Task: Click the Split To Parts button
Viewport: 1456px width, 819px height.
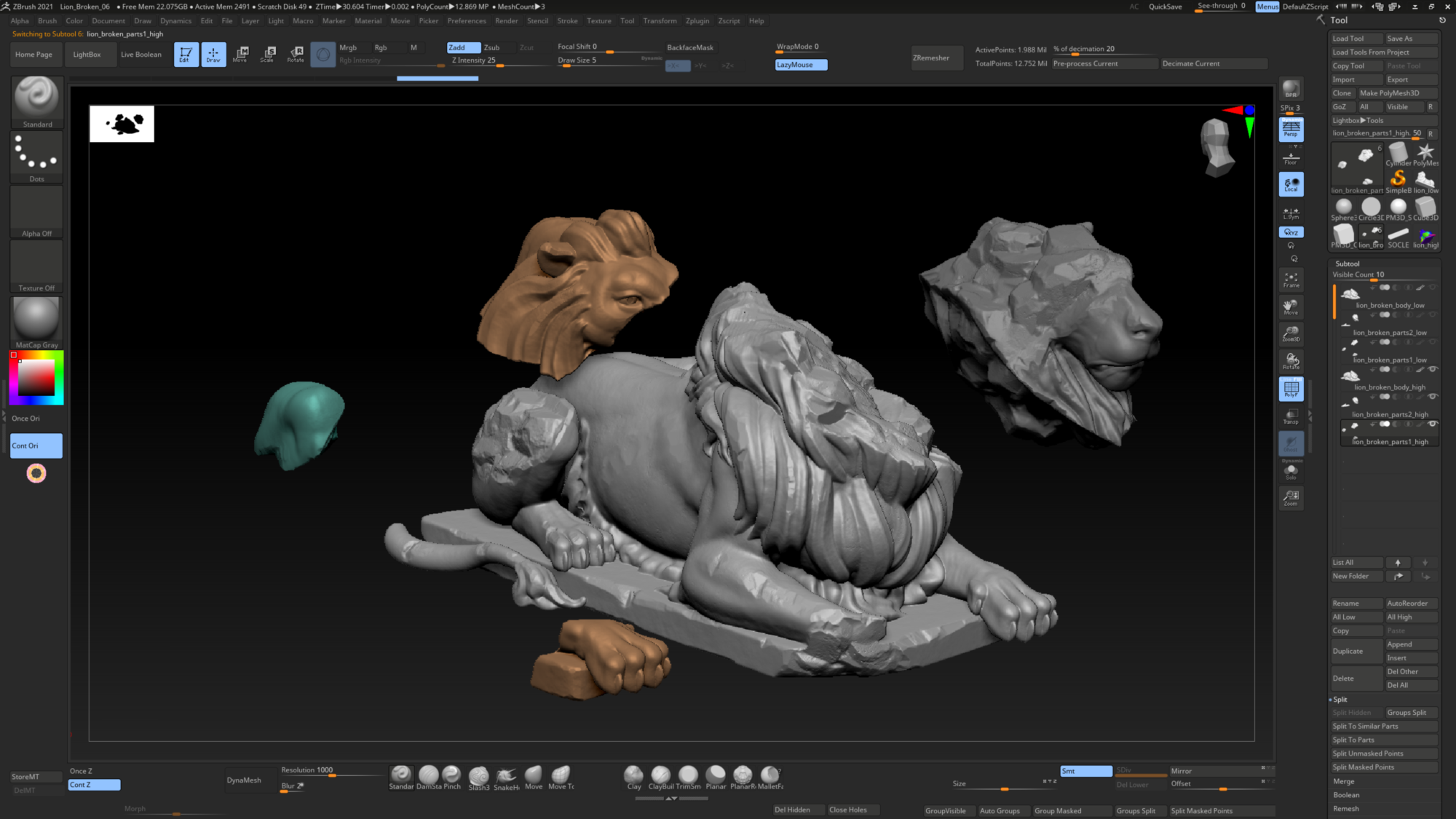Action: [1353, 740]
